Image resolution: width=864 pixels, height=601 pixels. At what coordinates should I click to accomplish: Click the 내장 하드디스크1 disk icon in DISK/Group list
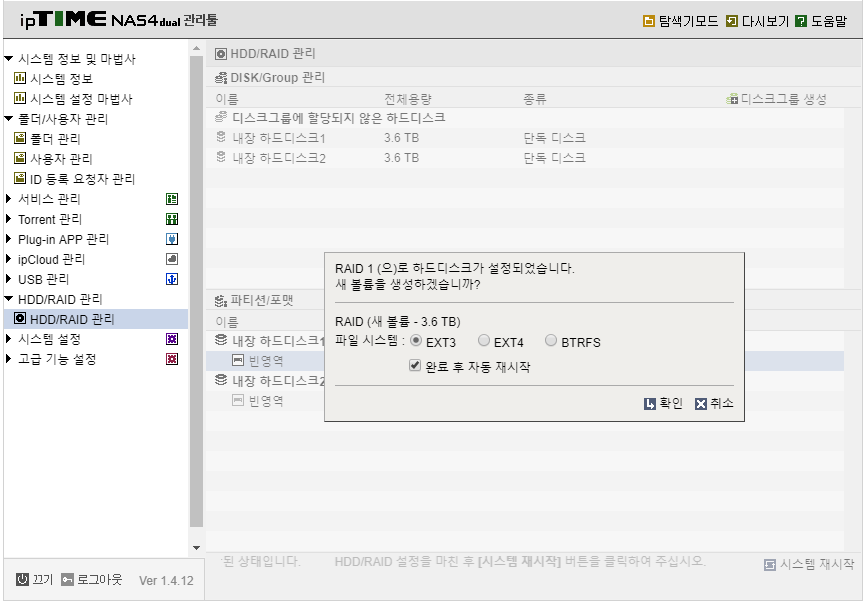[221, 137]
